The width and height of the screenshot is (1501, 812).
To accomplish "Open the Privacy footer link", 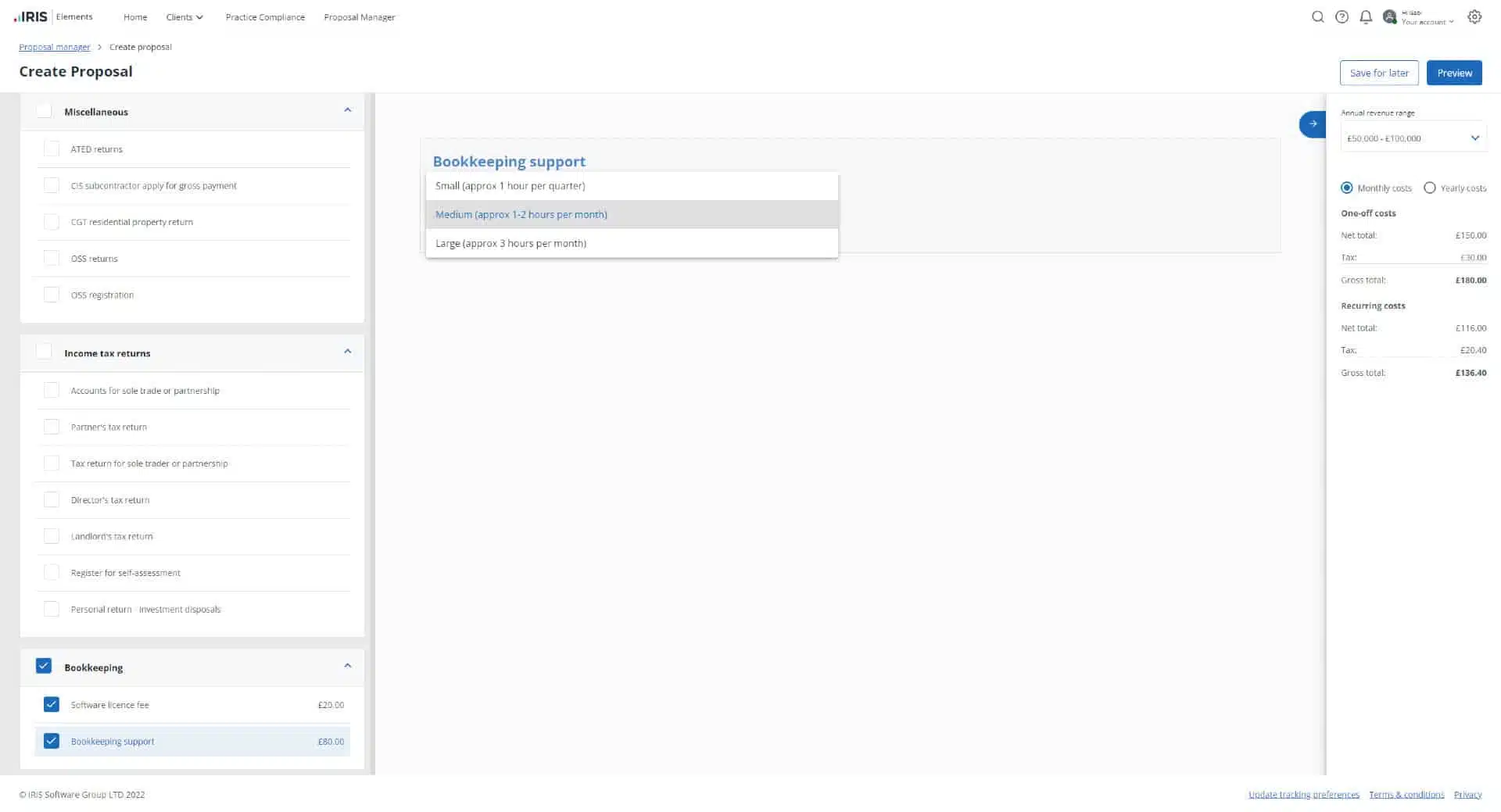I will [x=1468, y=795].
